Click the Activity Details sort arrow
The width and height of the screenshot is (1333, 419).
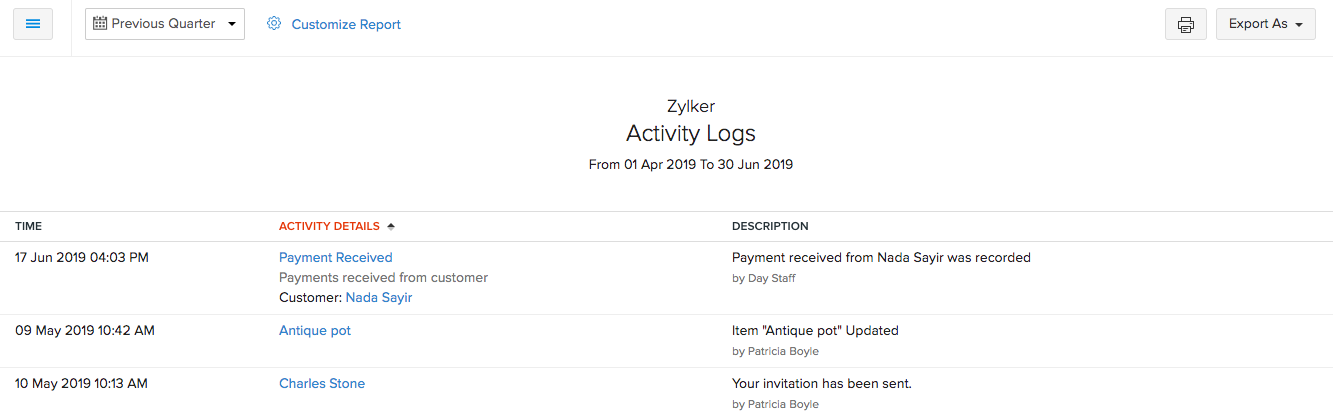click(x=391, y=226)
